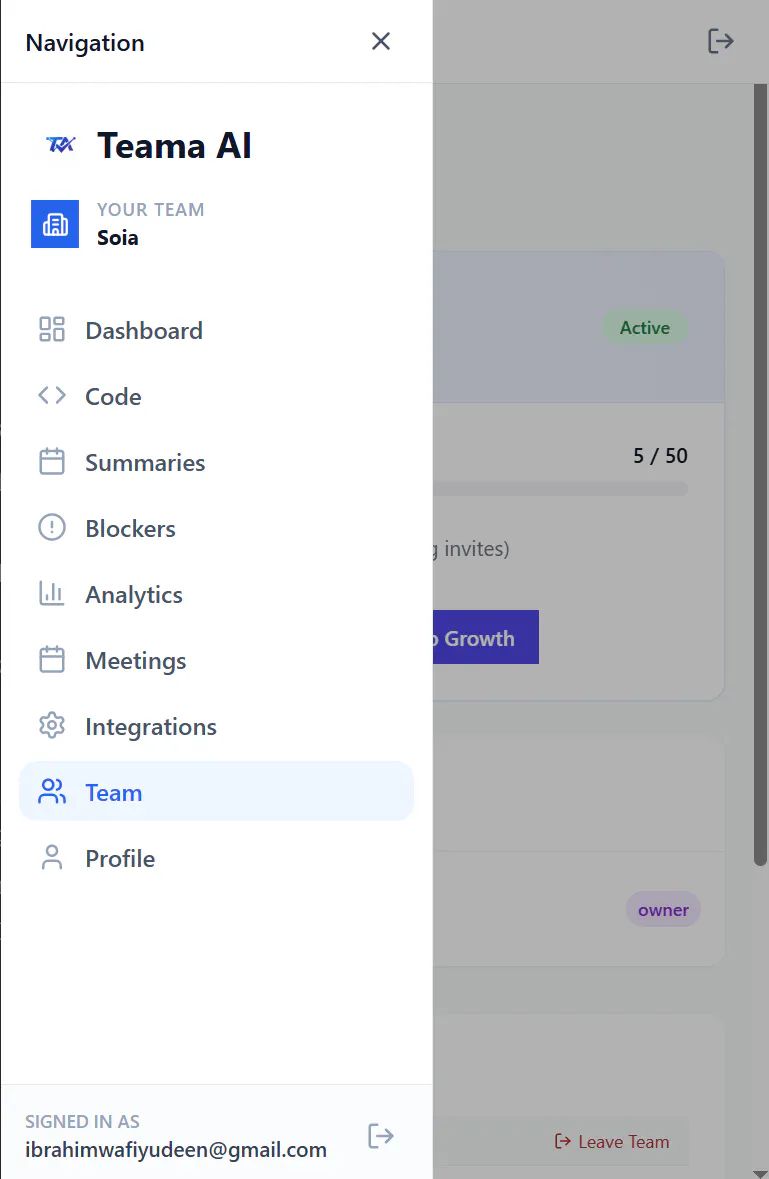
Task: Click the Meetings calendar icon
Action: tap(52, 660)
